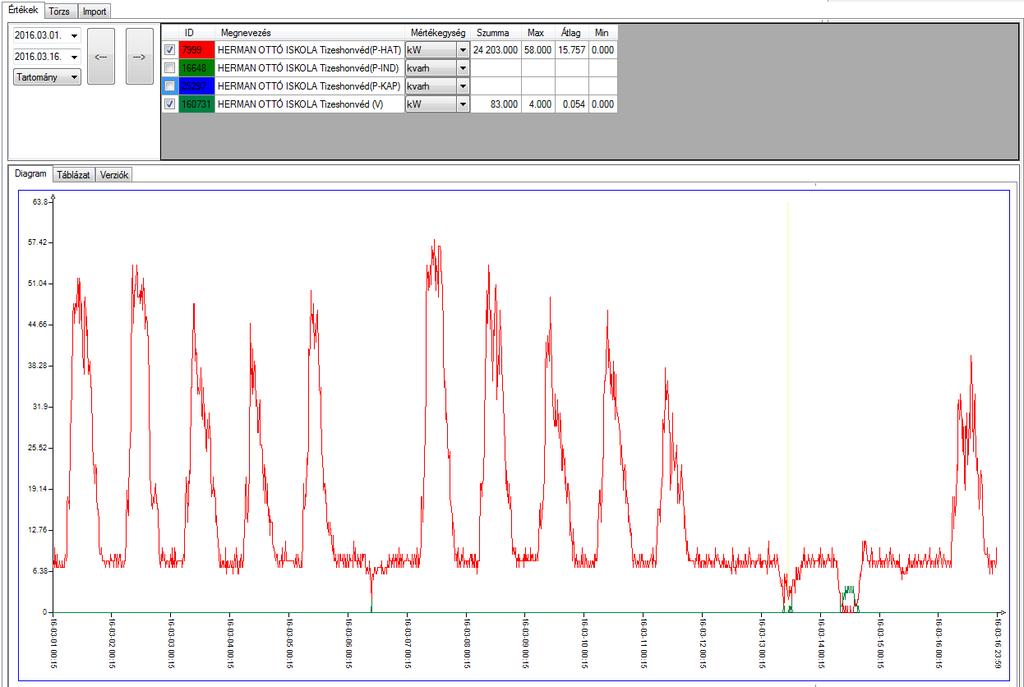This screenshot has height=687, width=1024.
Task: Open the kW unit dropdown for P-HAT
Action: [462, 50]
